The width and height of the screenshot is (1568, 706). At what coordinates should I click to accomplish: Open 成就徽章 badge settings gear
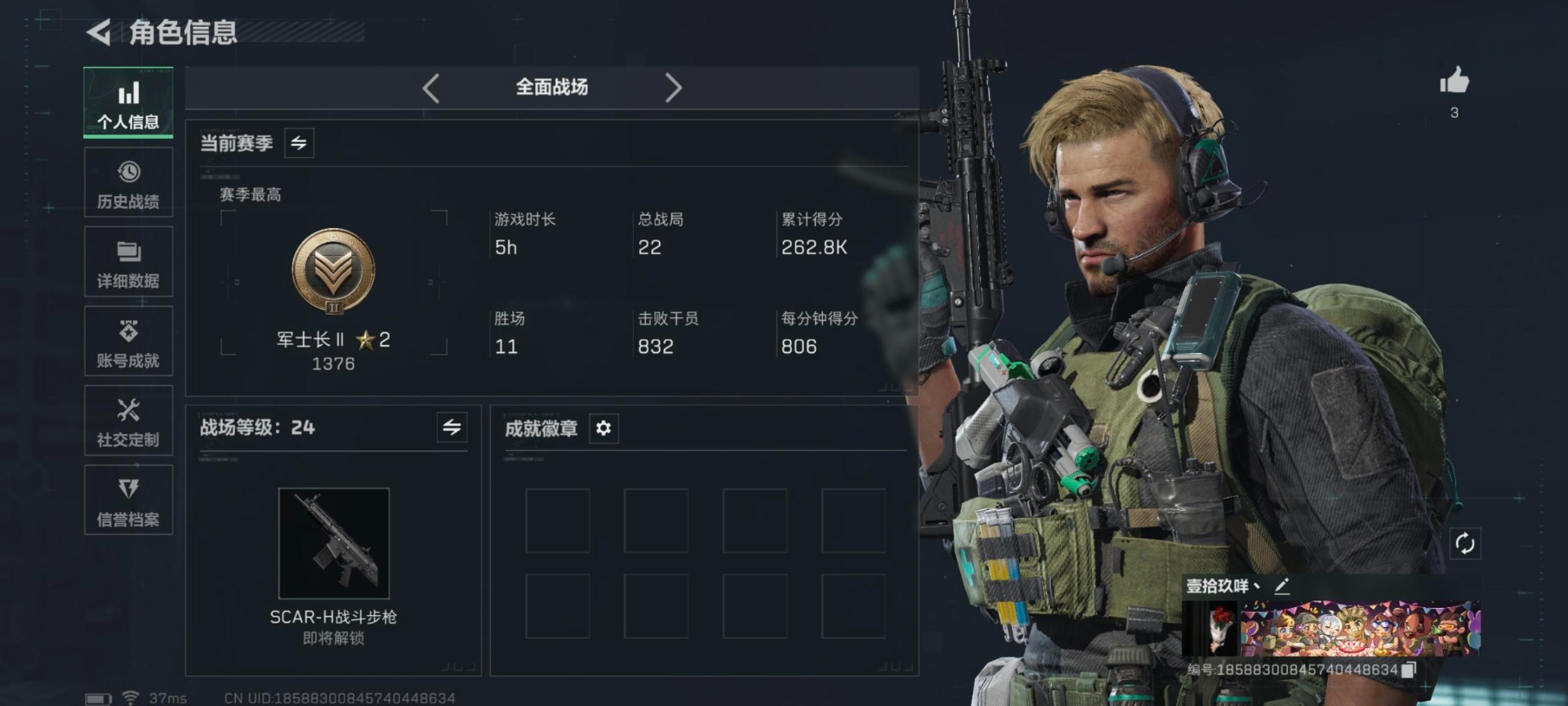click(x=604, y=428)
